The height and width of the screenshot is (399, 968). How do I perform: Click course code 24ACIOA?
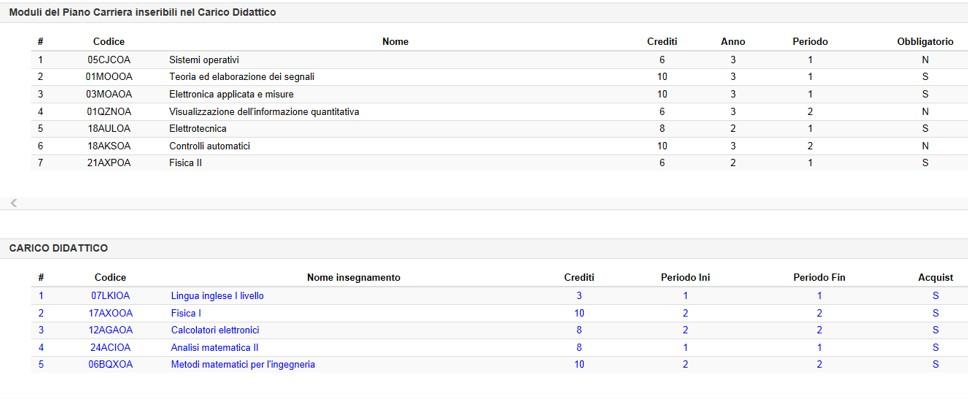(110, 348)
